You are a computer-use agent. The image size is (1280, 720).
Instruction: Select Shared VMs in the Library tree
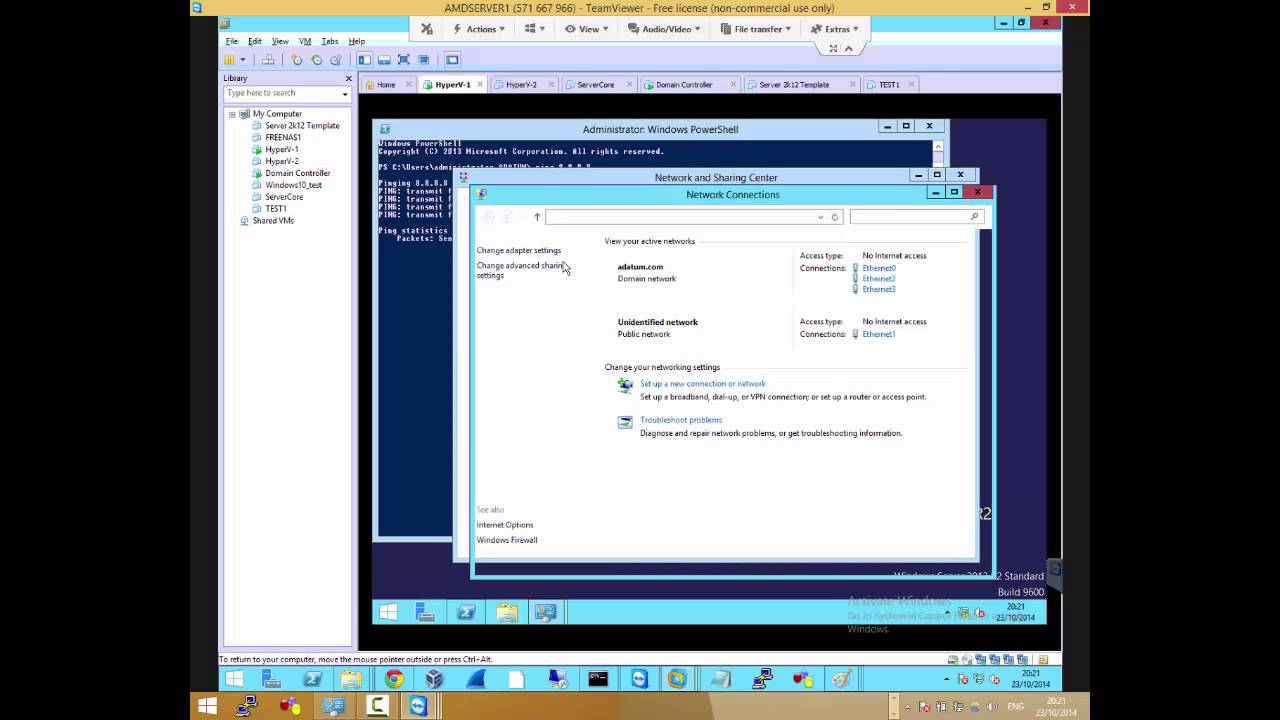(x=273, y=220)
